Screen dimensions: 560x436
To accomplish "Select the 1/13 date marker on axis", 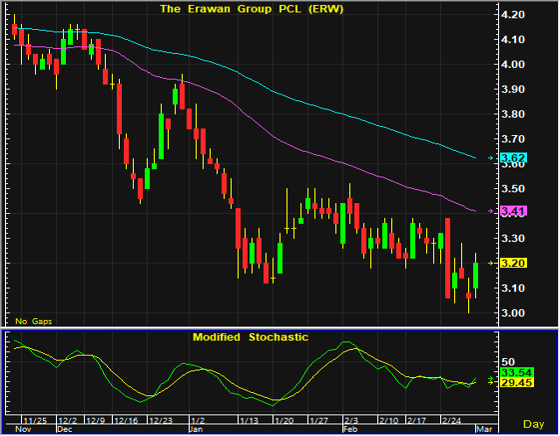I will point(249,420).
